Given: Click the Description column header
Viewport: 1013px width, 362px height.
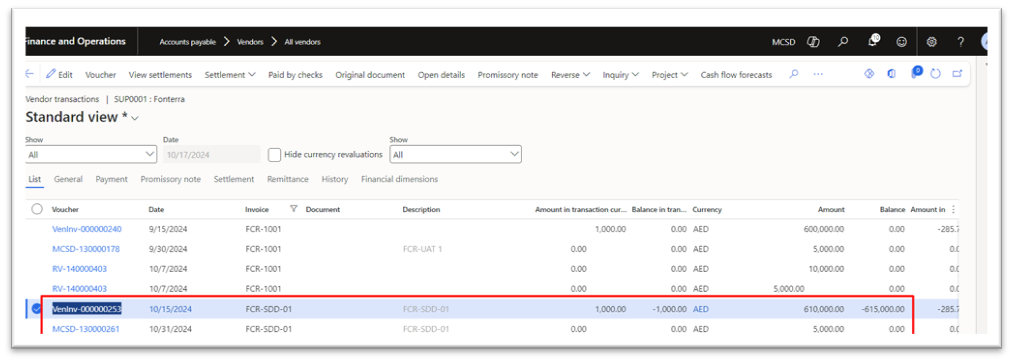Looking at the screenshot, I should [x=421, y=209].
